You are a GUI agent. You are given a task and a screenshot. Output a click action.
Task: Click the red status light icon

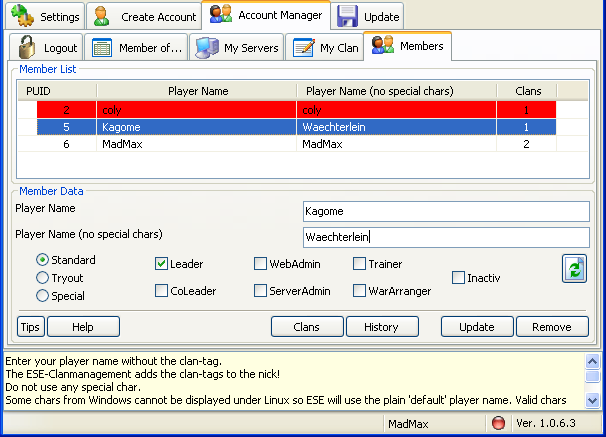[498, 423]
